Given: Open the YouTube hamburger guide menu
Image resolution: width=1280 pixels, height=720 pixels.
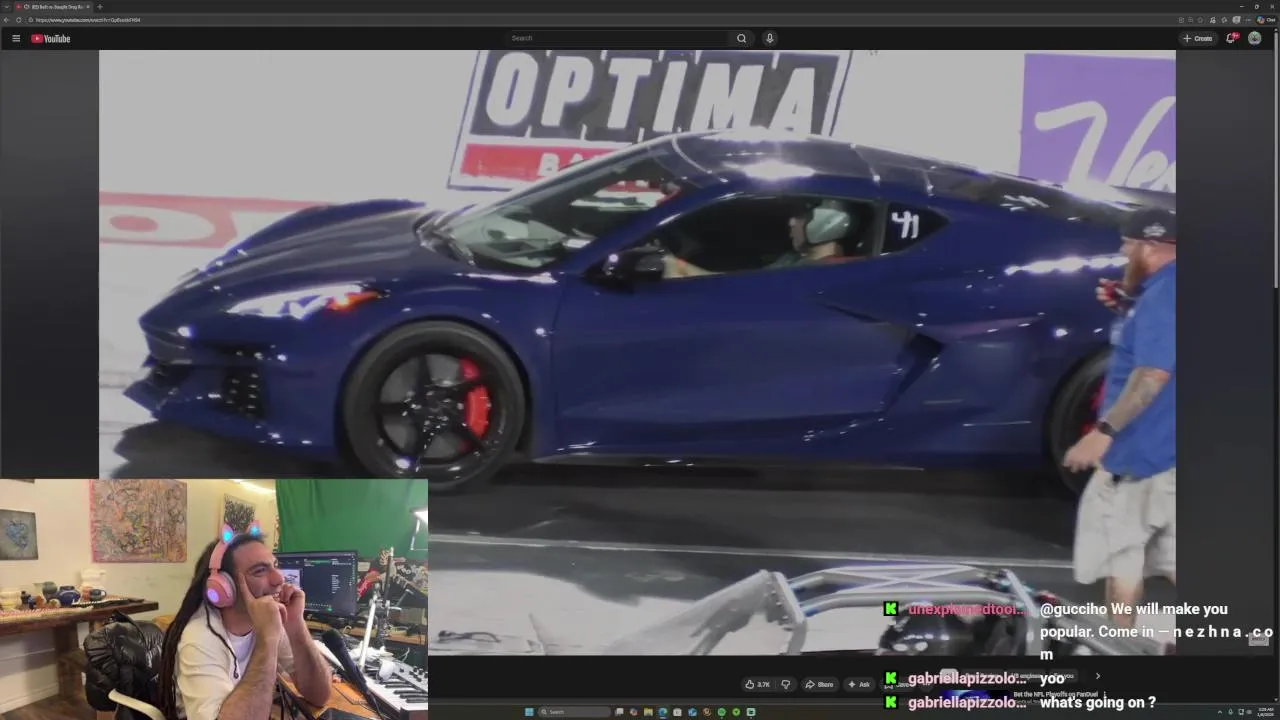Looking at the screenshot, I should 16,38.
